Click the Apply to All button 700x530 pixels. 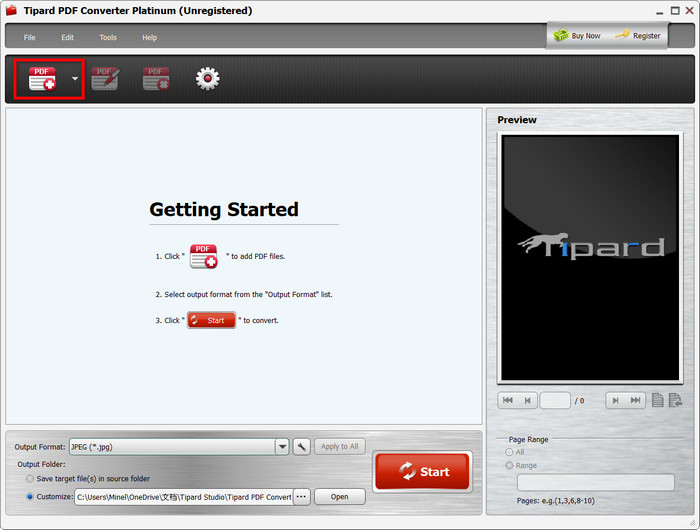pyautogui.click(x=340, y=447)
